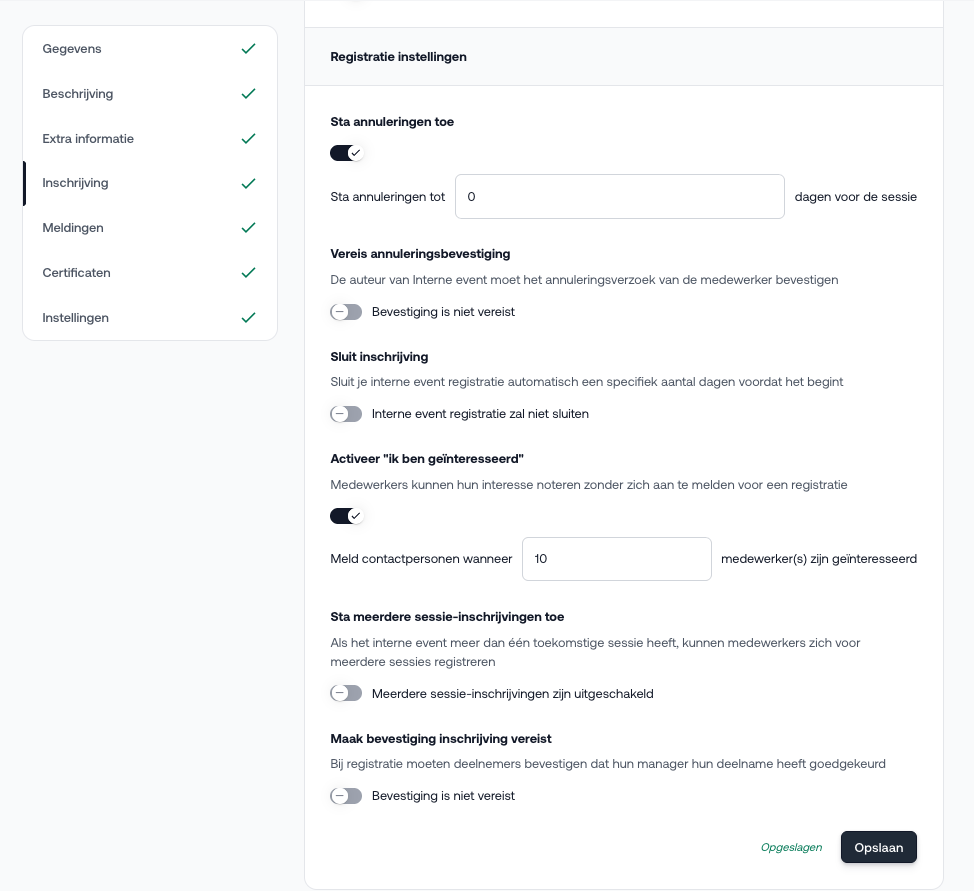Open Instellingen in the sidebar menu
This screenshot has height=891, width=974.
coord(75,318)
